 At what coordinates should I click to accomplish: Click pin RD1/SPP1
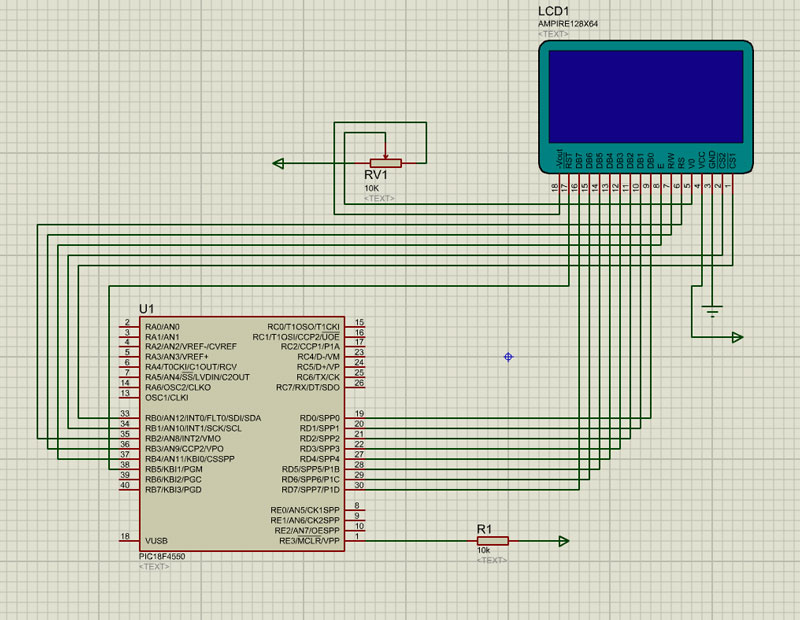tap(319, 429)
